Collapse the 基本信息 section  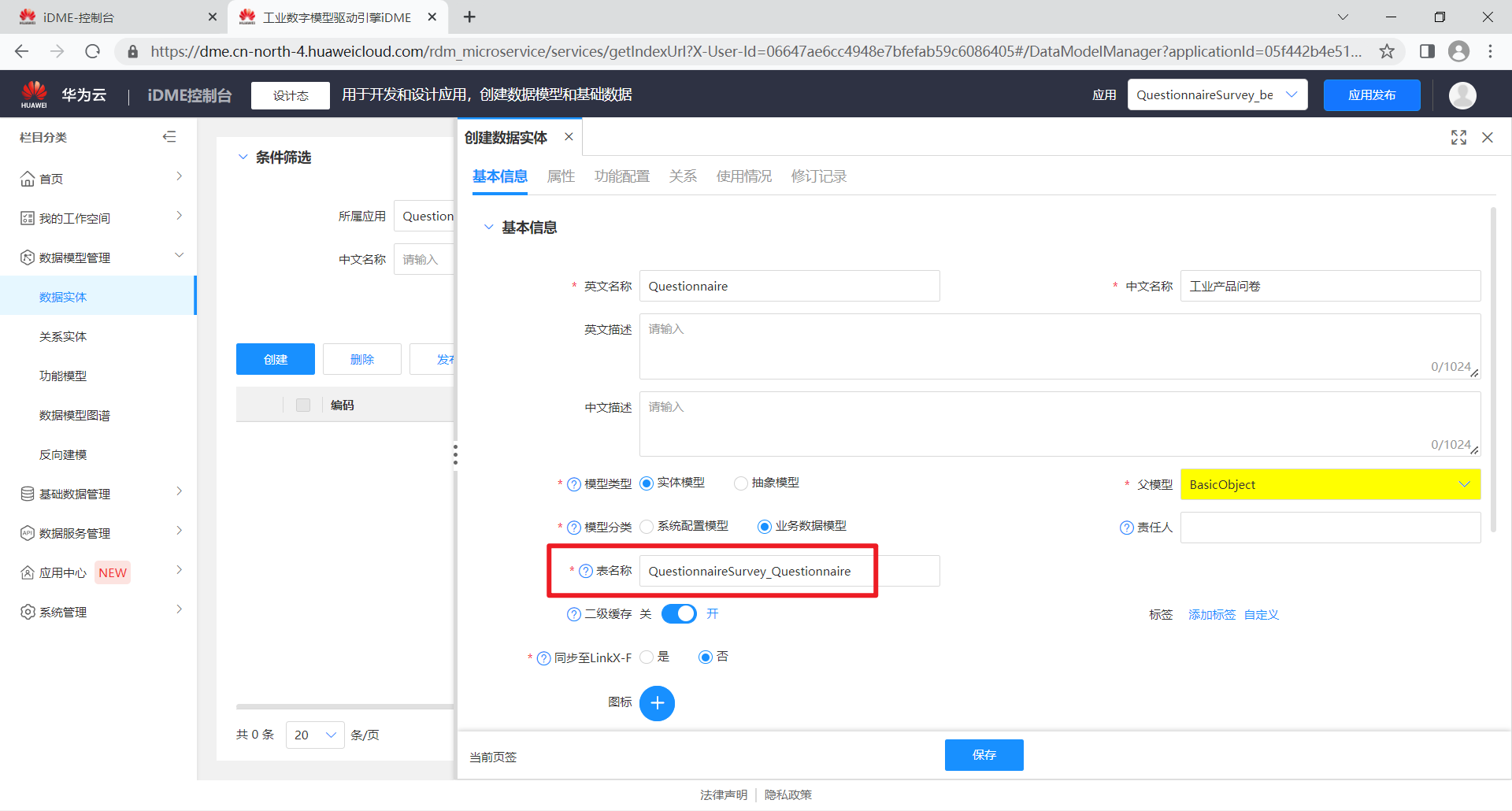(488, 228)
